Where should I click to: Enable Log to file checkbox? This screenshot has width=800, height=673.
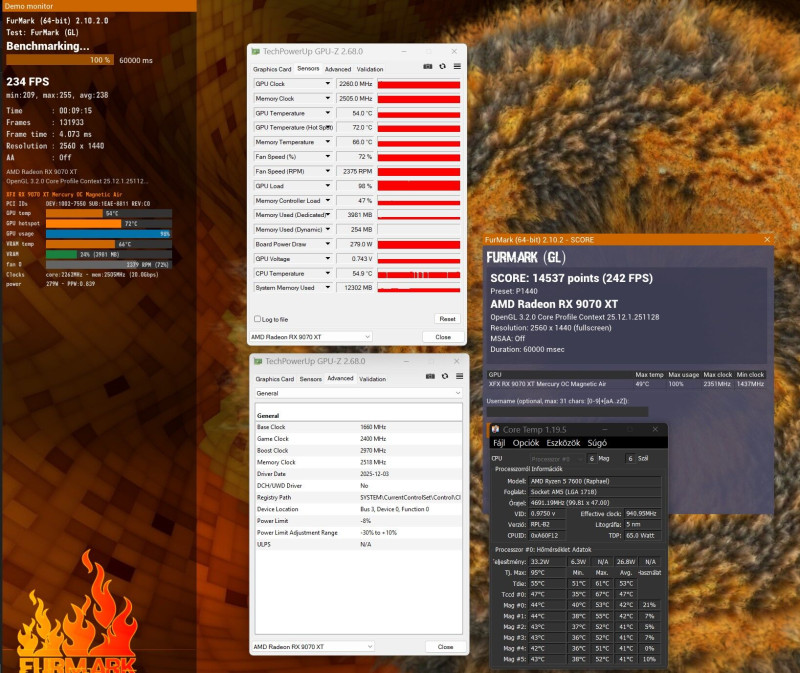(x=258, y=319)
